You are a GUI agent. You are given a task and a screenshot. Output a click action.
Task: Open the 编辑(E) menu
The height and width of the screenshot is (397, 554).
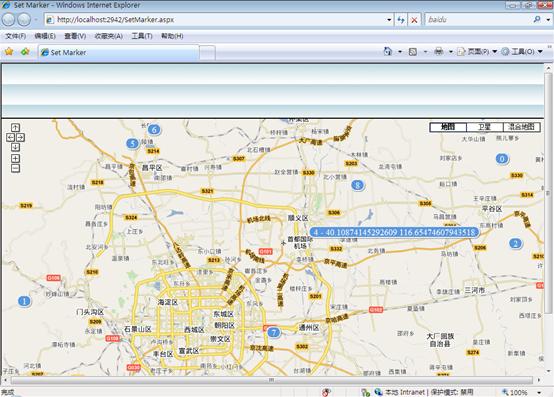pyautogui.click(x=45, y=36)
